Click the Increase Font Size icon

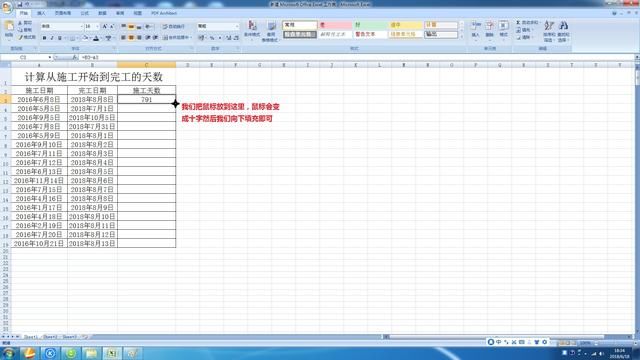click(x=104, y=27)
